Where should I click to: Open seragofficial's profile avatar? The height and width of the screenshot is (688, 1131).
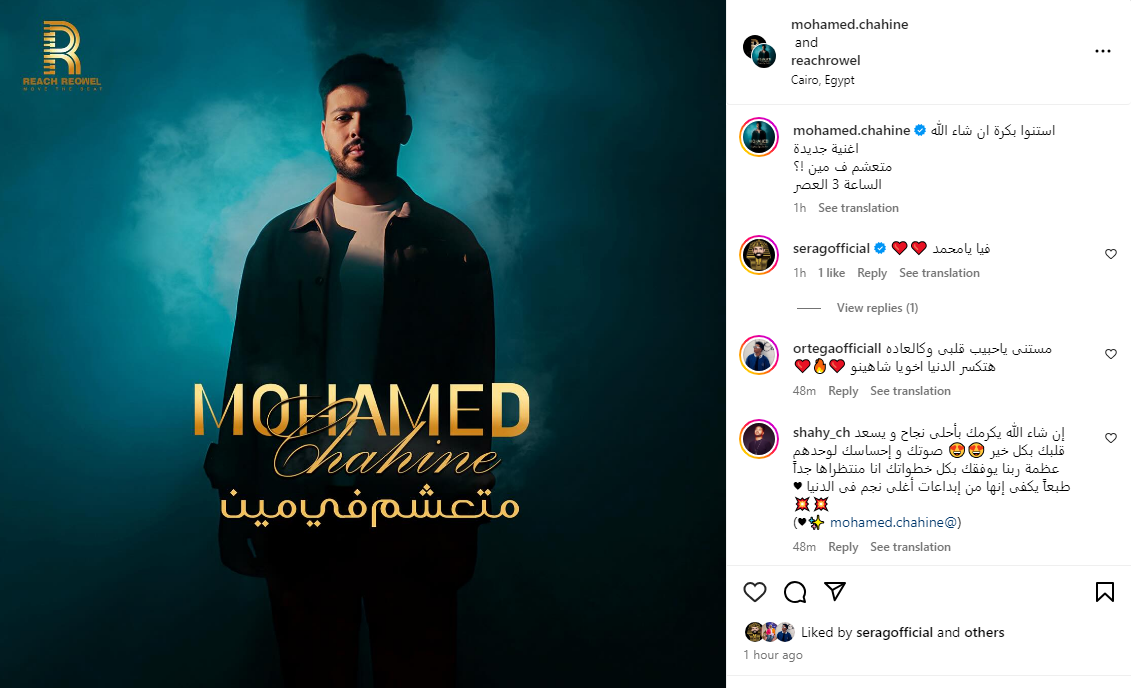(759, 255)
